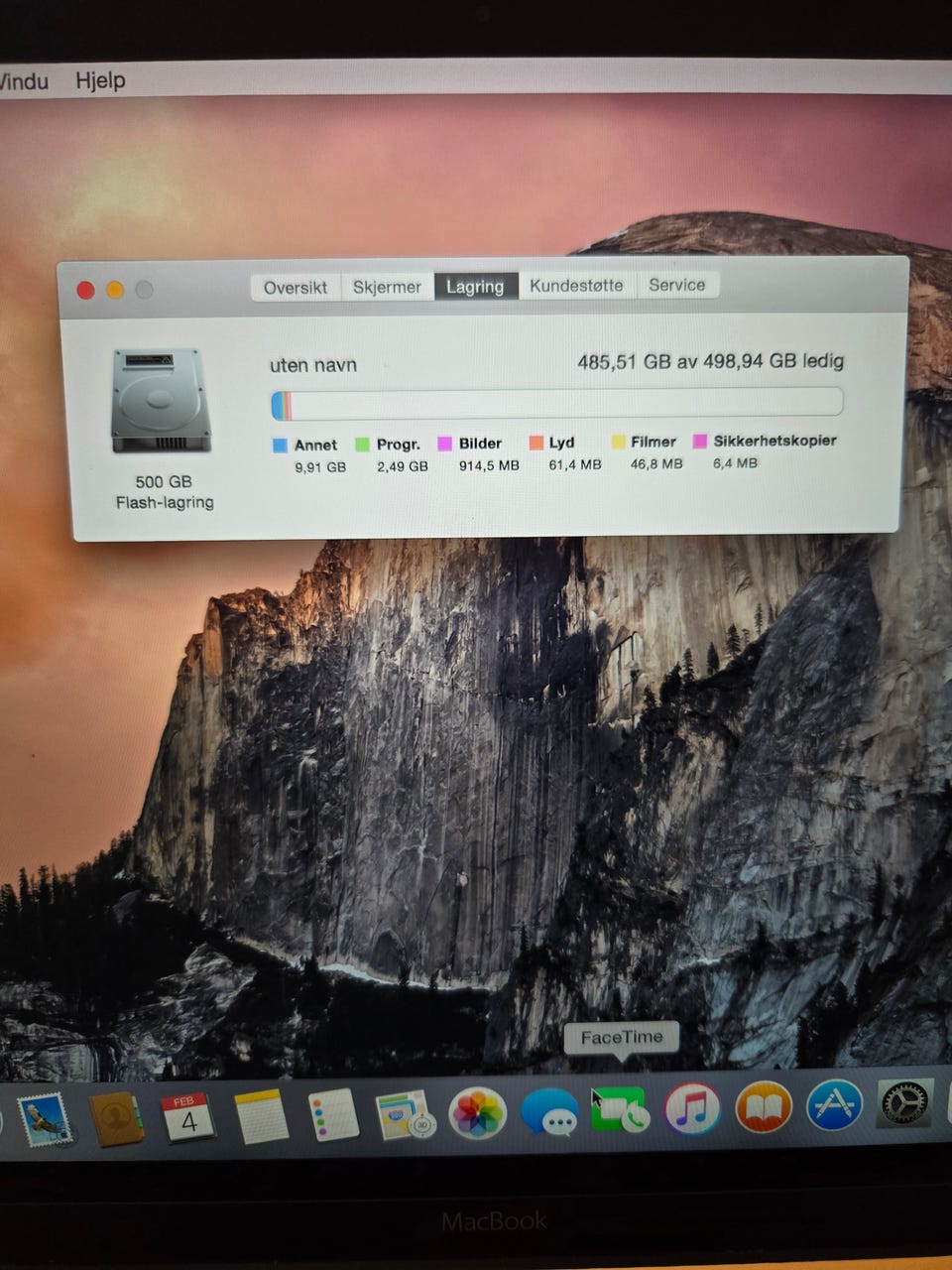Image resolution: width=952 pixels, height=1270 pixels.
Task: Open Maps from the Dock
Action: (x=405, y=1114)
